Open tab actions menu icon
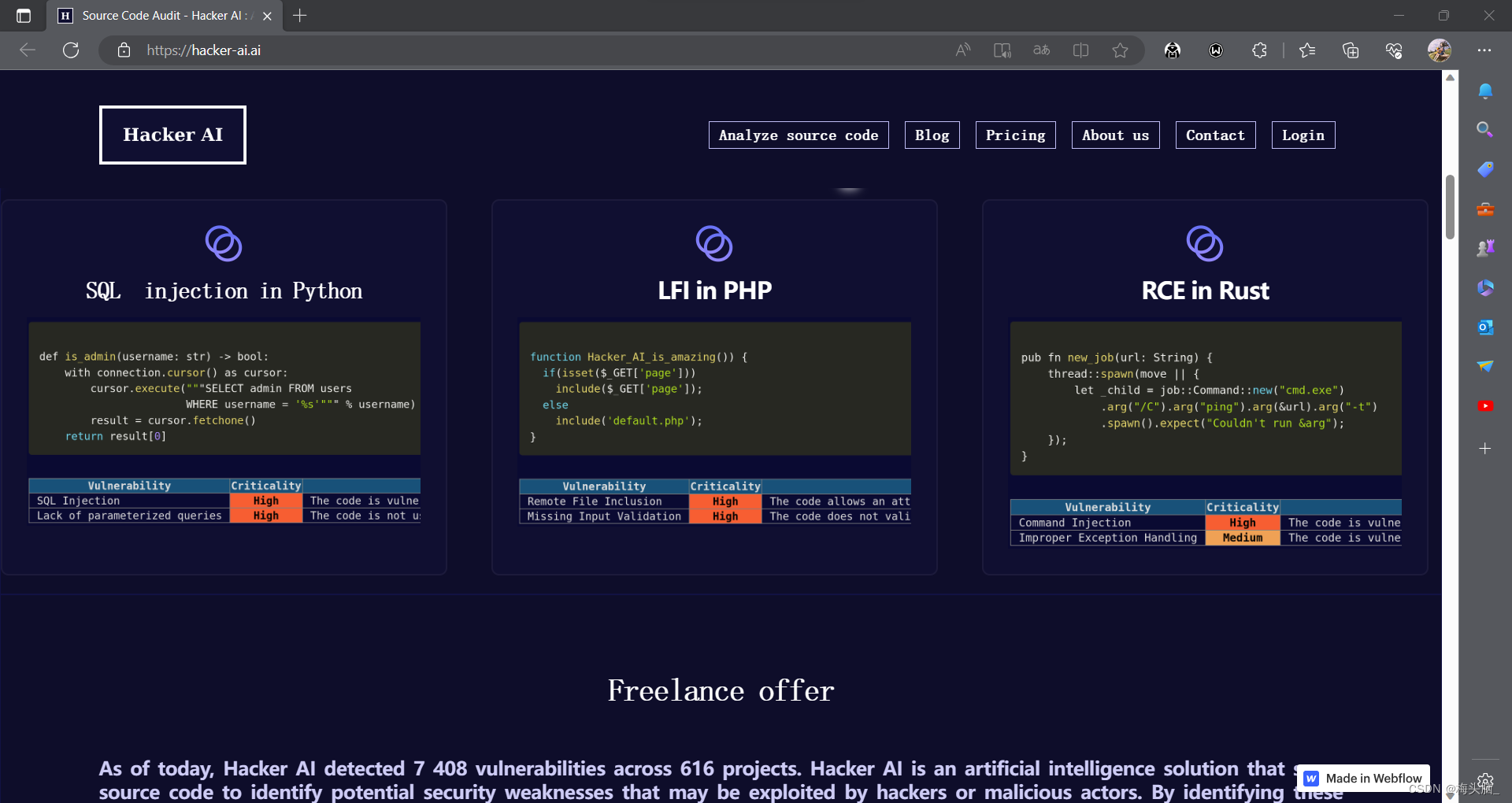Screen dimensions: 1512x803 [24, 16]
